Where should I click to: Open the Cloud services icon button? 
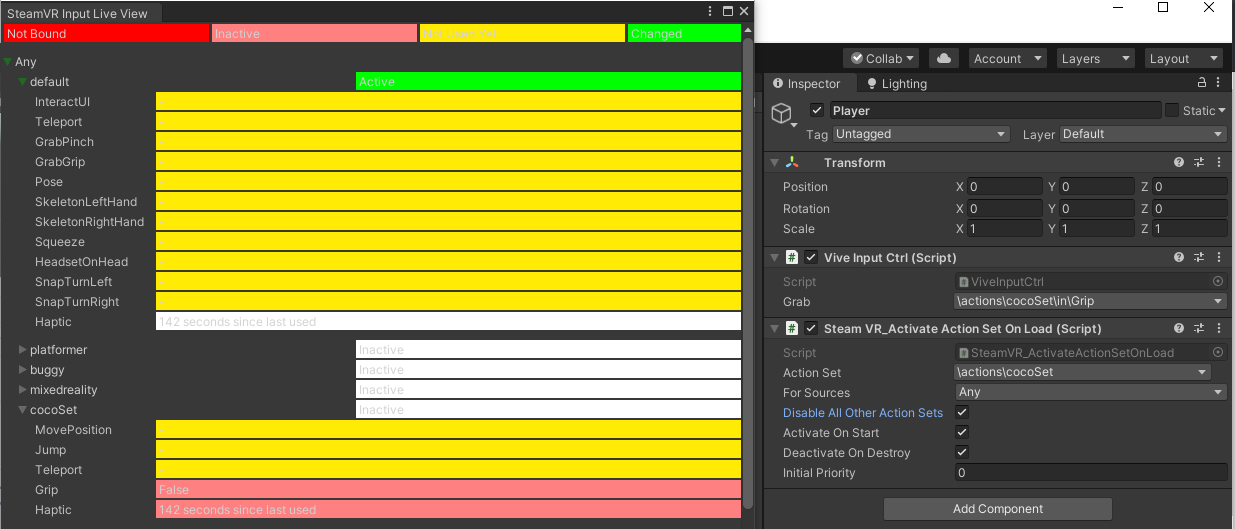(944, 58)
